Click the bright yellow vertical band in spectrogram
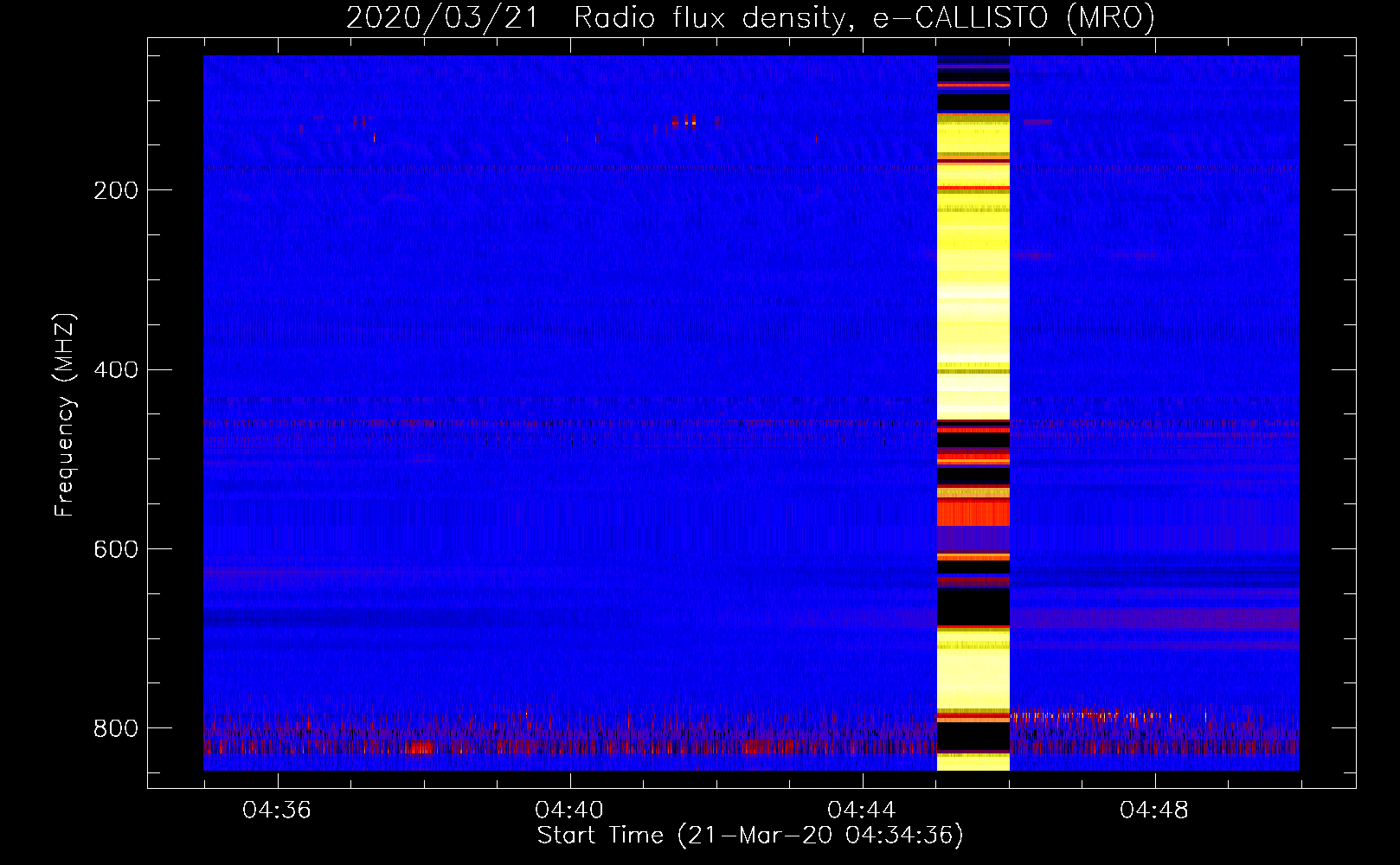Image resolution: width=1400 pixels, height=865 pixels. coord(973,413)
